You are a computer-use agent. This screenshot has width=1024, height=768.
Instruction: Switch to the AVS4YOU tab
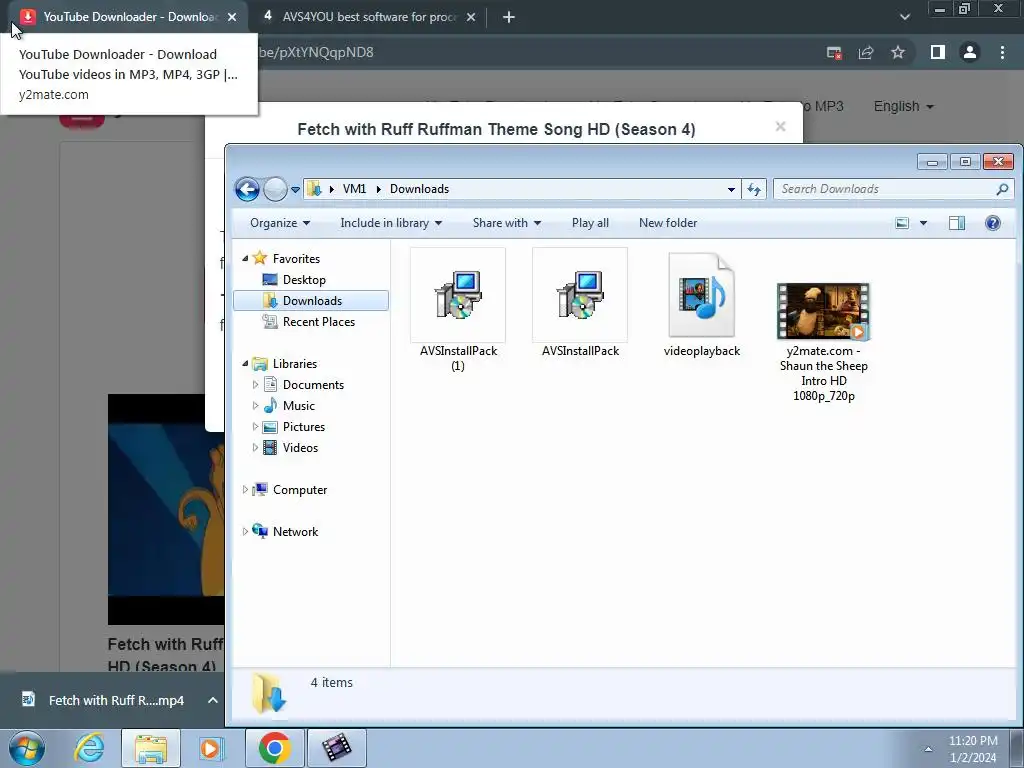[x=369, y=17]
